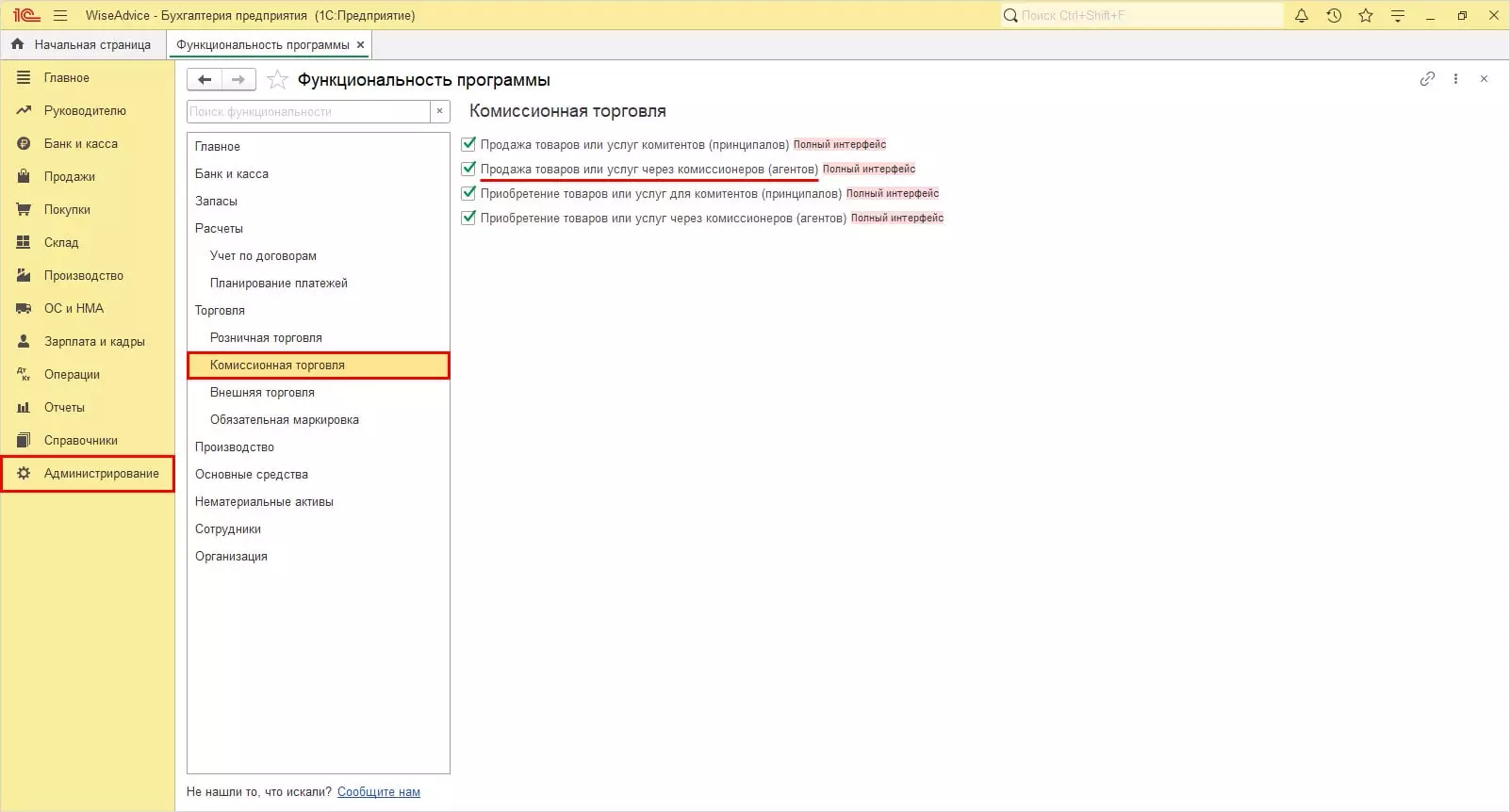This screenshot has width=1510, height=812.
Task: Open the history clock icon
Action: (x=1334, y=16)
